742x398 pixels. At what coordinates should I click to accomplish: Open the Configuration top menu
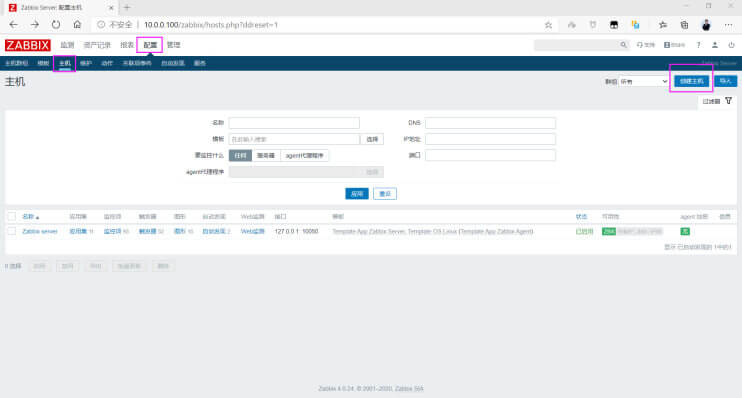[x=150, y=45]
